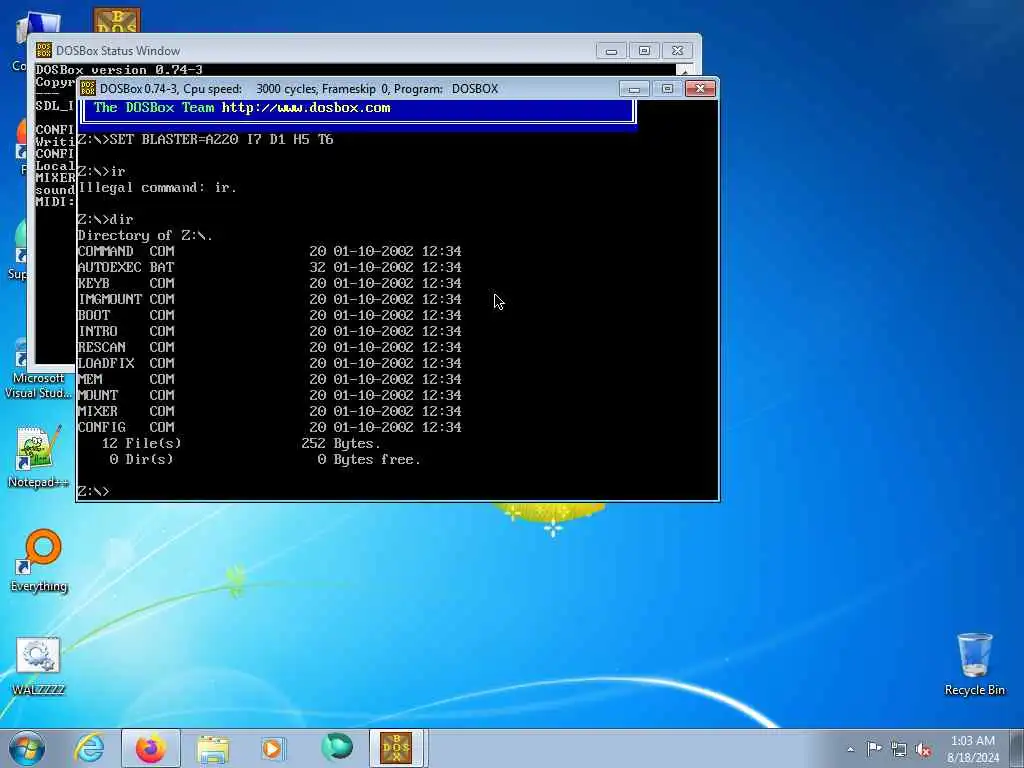The width and height of the screenshot is (1024, 768).
Task: Click the 'Illegal command: ir.' message
Action: tap(157, 187)
